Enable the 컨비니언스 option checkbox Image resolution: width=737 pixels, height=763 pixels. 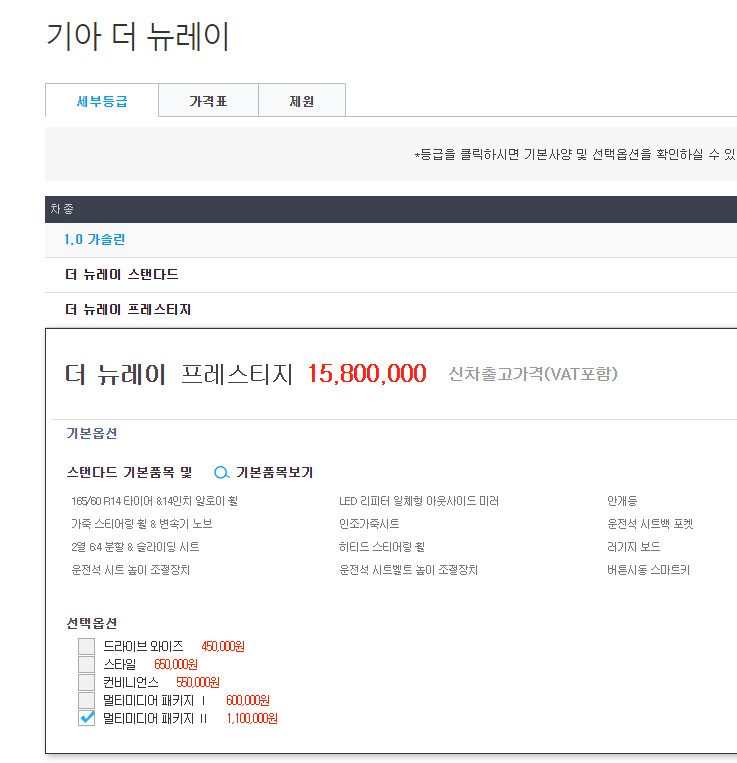(x=87, y=682)
